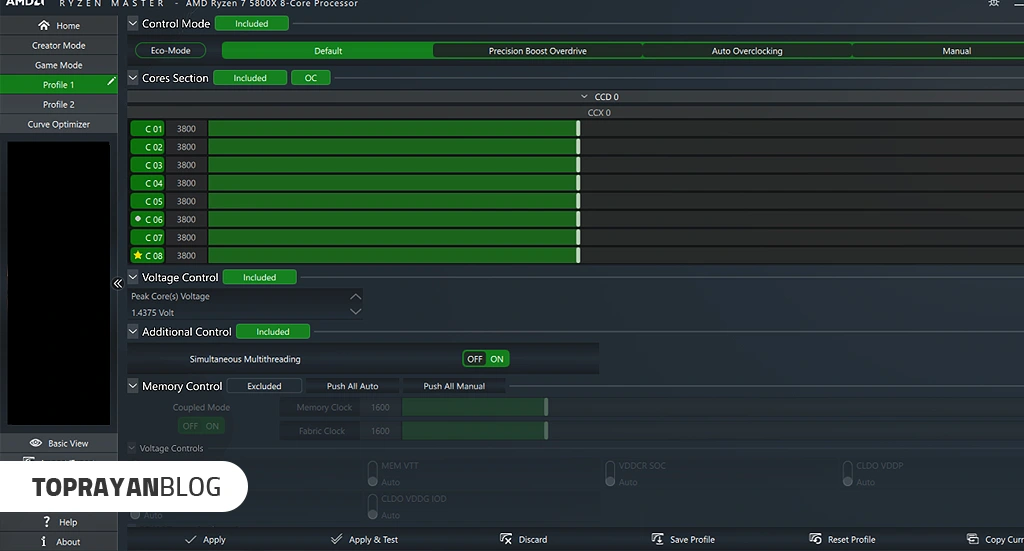Switch to Basic View
Viewport: 1024px width, 551px height.
click(x=59, y=443)
